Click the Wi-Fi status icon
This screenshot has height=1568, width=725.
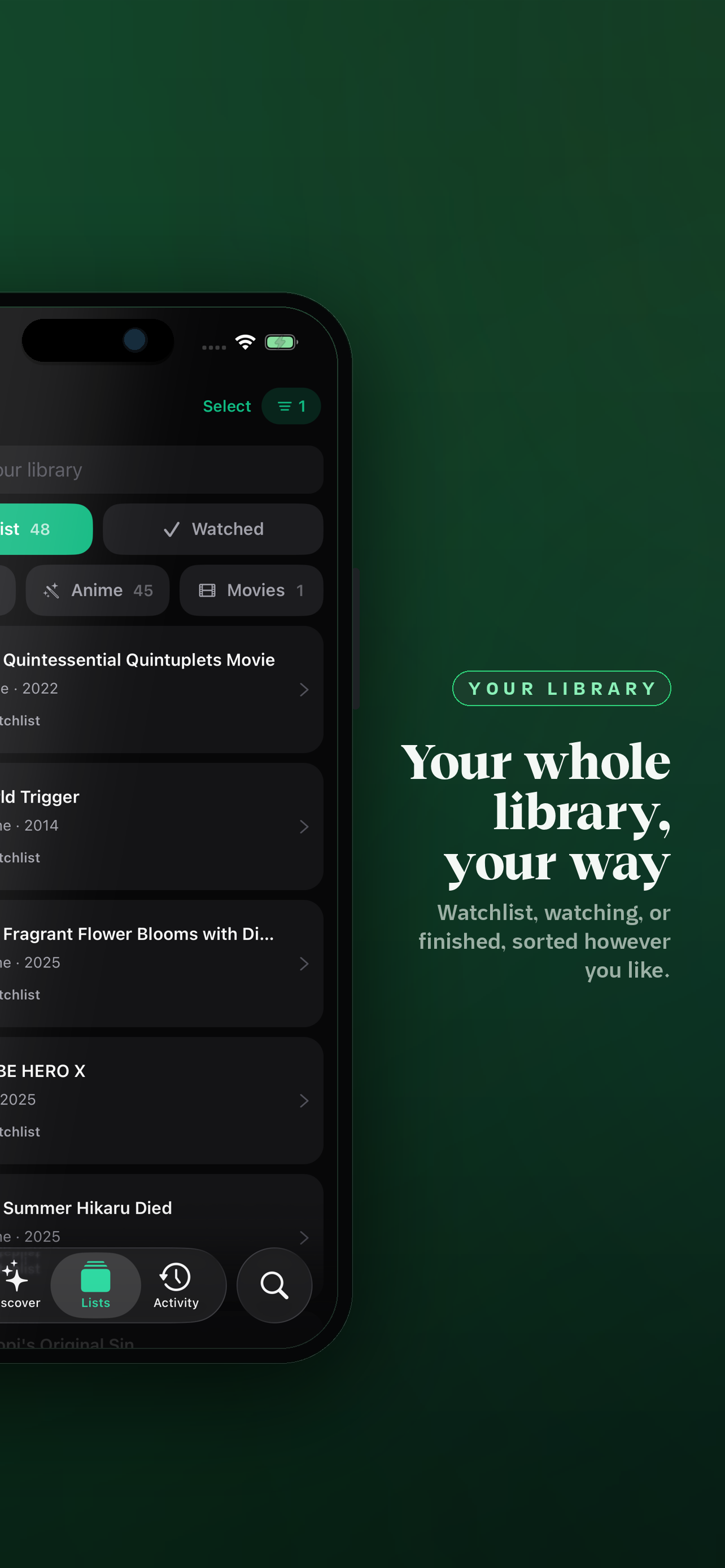245,342
